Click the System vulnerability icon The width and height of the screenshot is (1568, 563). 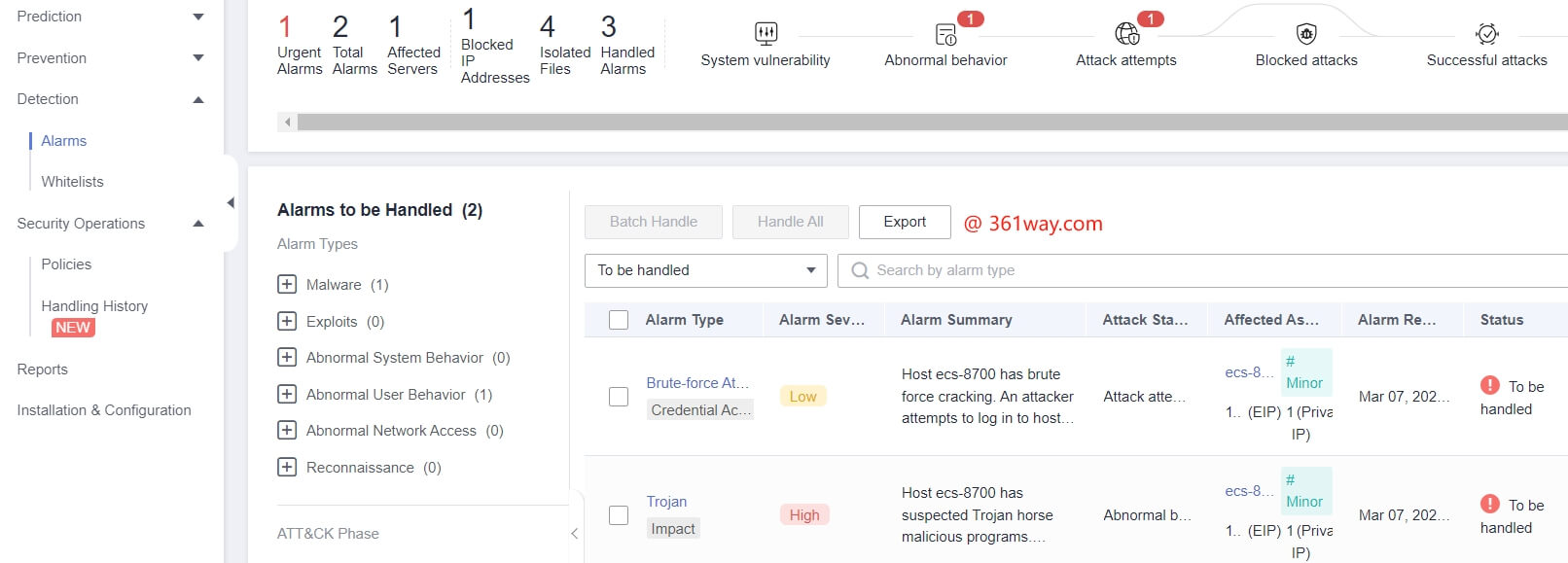pos(766,34)
